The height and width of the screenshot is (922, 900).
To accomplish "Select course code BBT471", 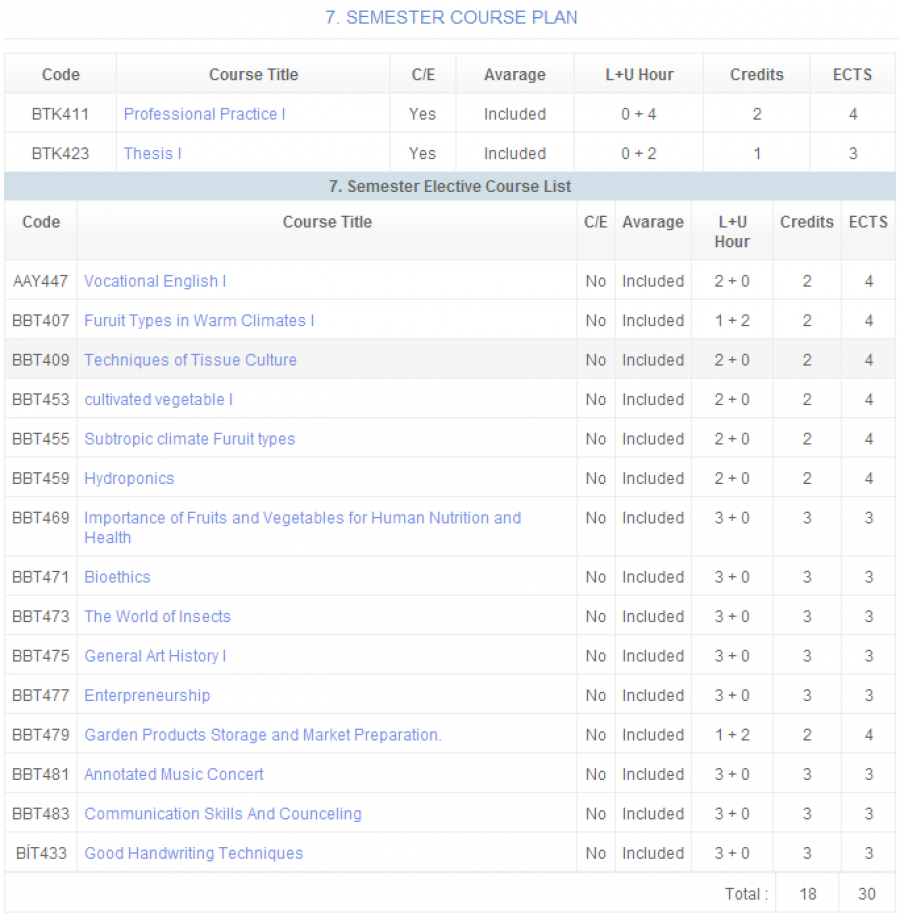I will pyautogui.click(x=41, y=577).
